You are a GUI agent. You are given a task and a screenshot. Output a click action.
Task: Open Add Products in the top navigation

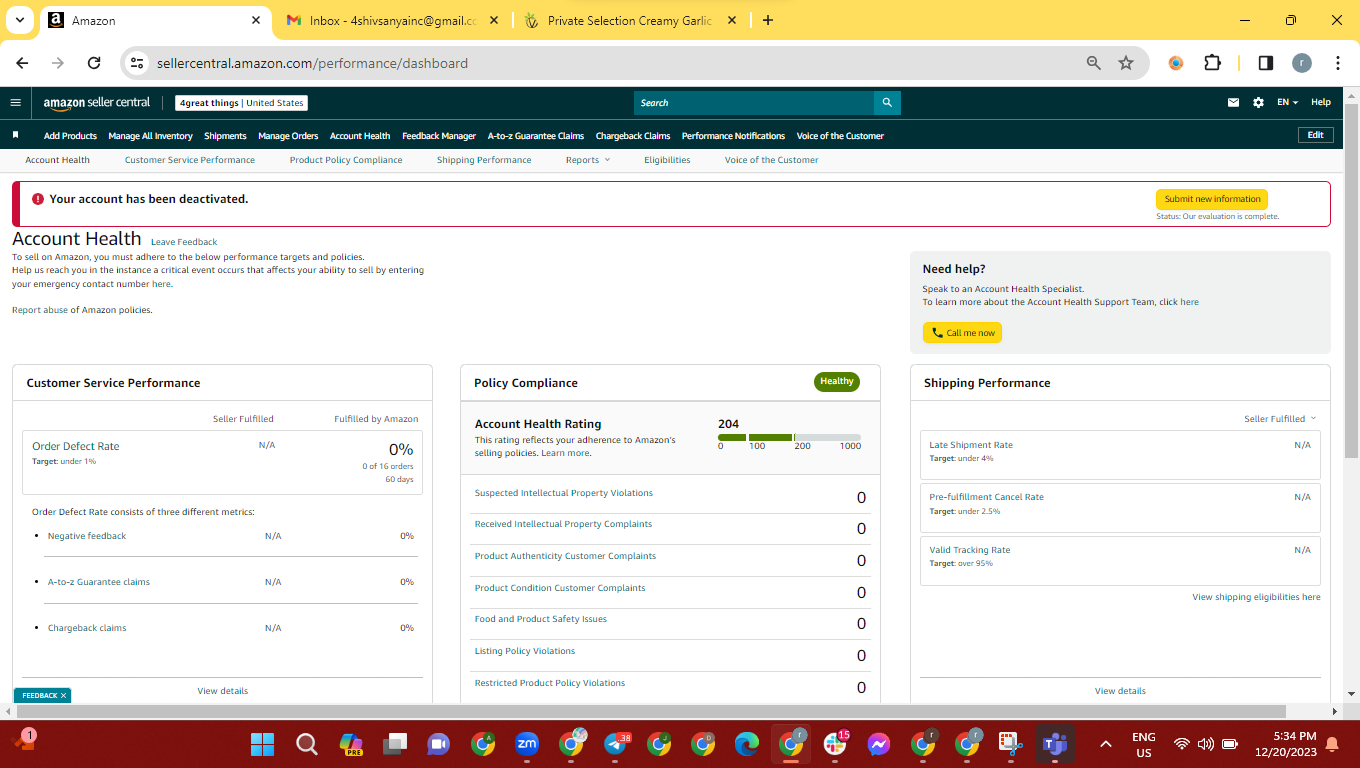pyautogui.click(x=70, y=136)
